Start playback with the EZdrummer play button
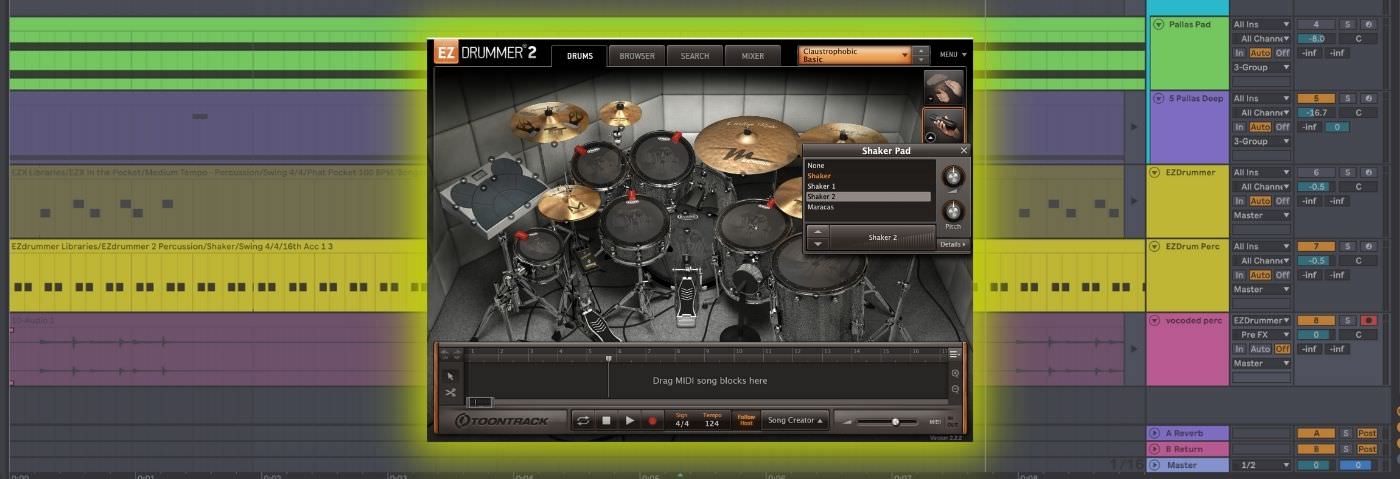 click(630, 420)
